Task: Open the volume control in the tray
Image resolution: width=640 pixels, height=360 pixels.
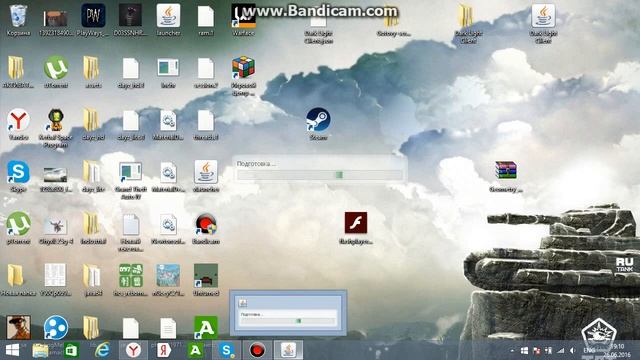Action: coord(572,351)
